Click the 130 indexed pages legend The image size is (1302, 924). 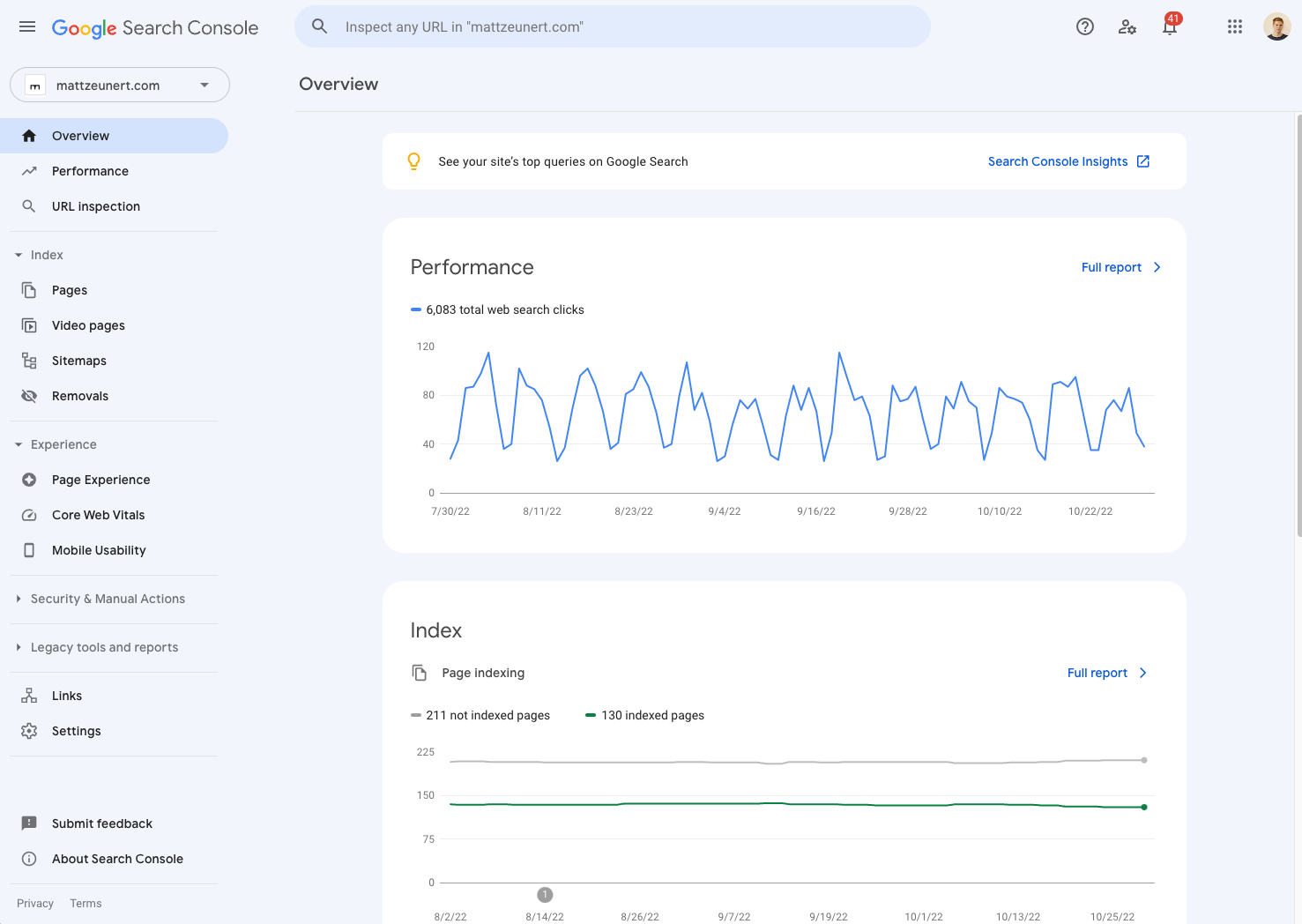coord(645,715)
